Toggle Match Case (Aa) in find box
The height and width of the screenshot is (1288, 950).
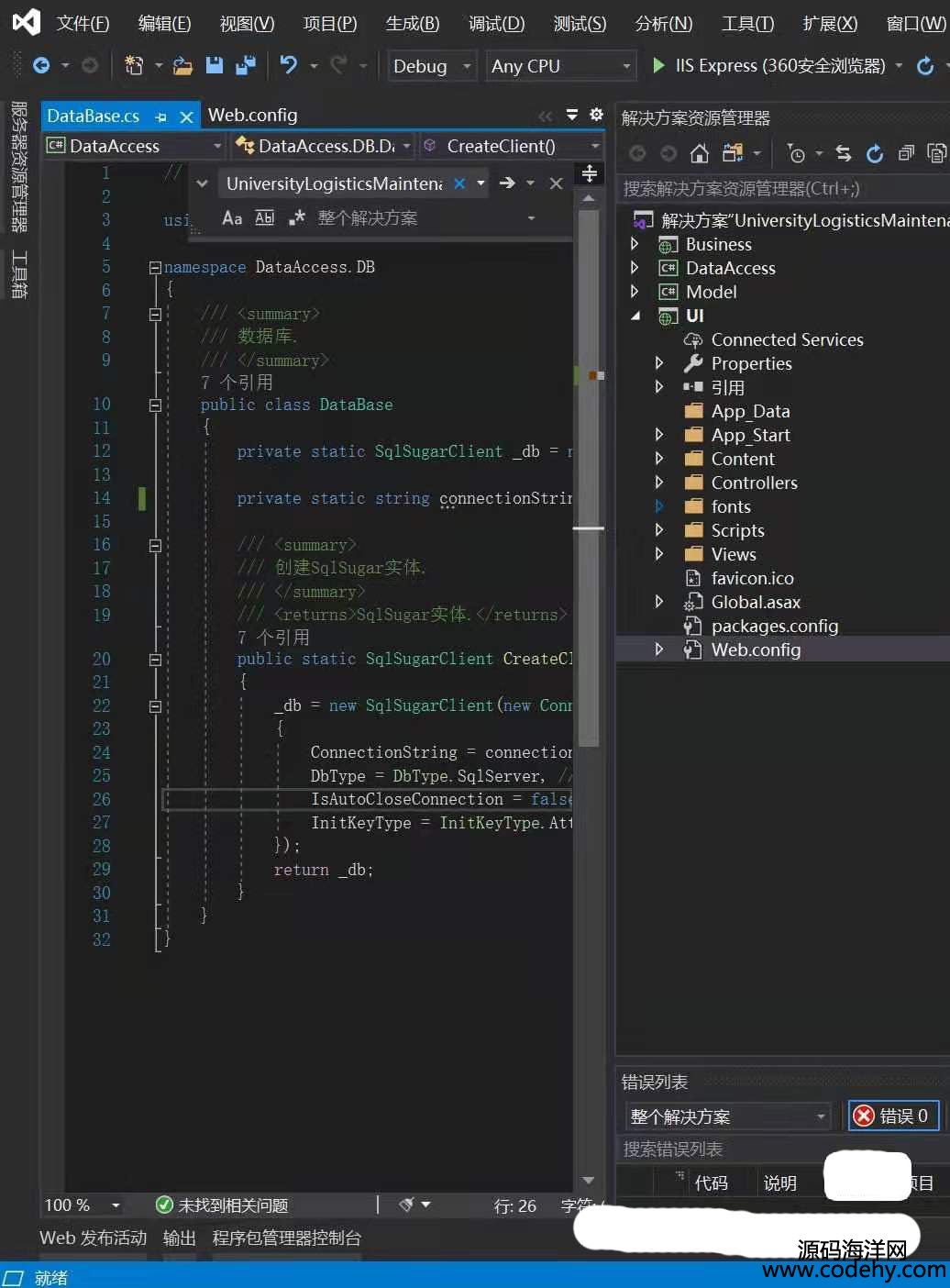(232, 218)
